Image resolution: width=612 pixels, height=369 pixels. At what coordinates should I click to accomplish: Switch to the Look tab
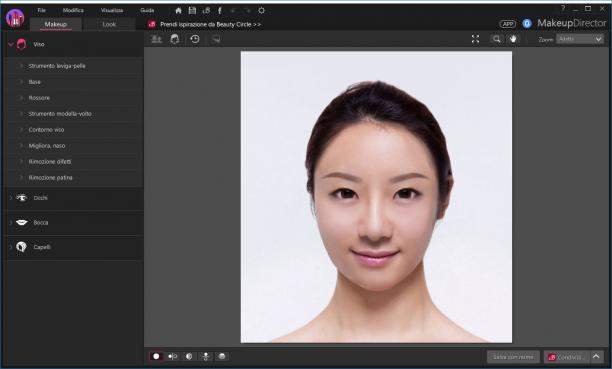coord(109,24)
